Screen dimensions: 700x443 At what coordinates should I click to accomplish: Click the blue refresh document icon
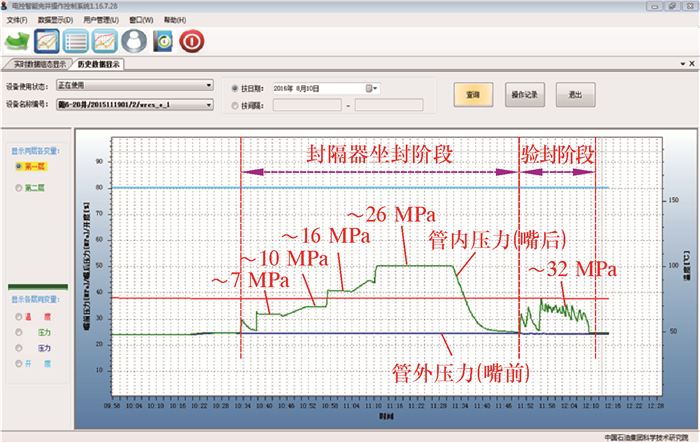tap(163, 41)
